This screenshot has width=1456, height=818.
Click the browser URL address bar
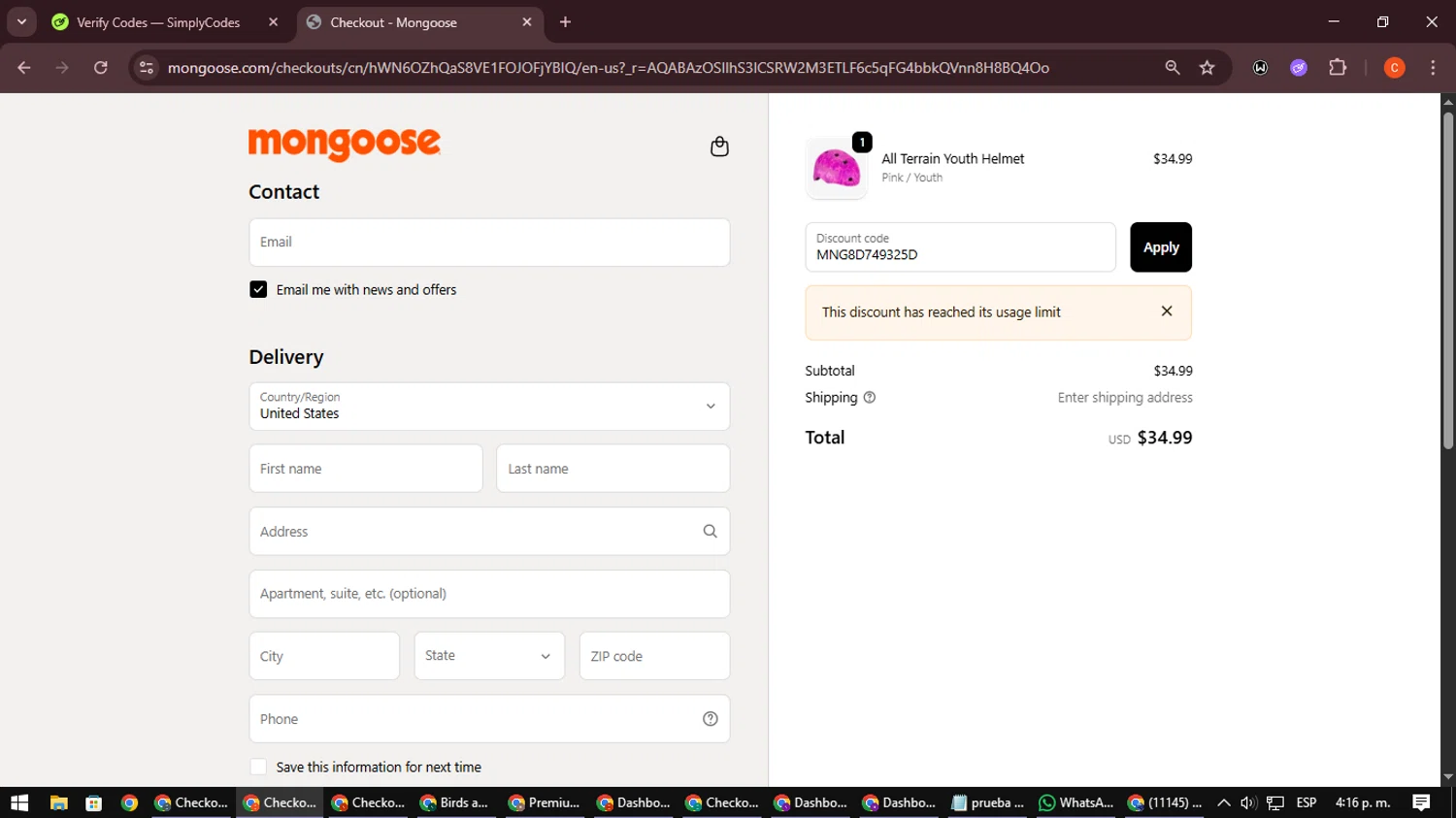(608, 68)
